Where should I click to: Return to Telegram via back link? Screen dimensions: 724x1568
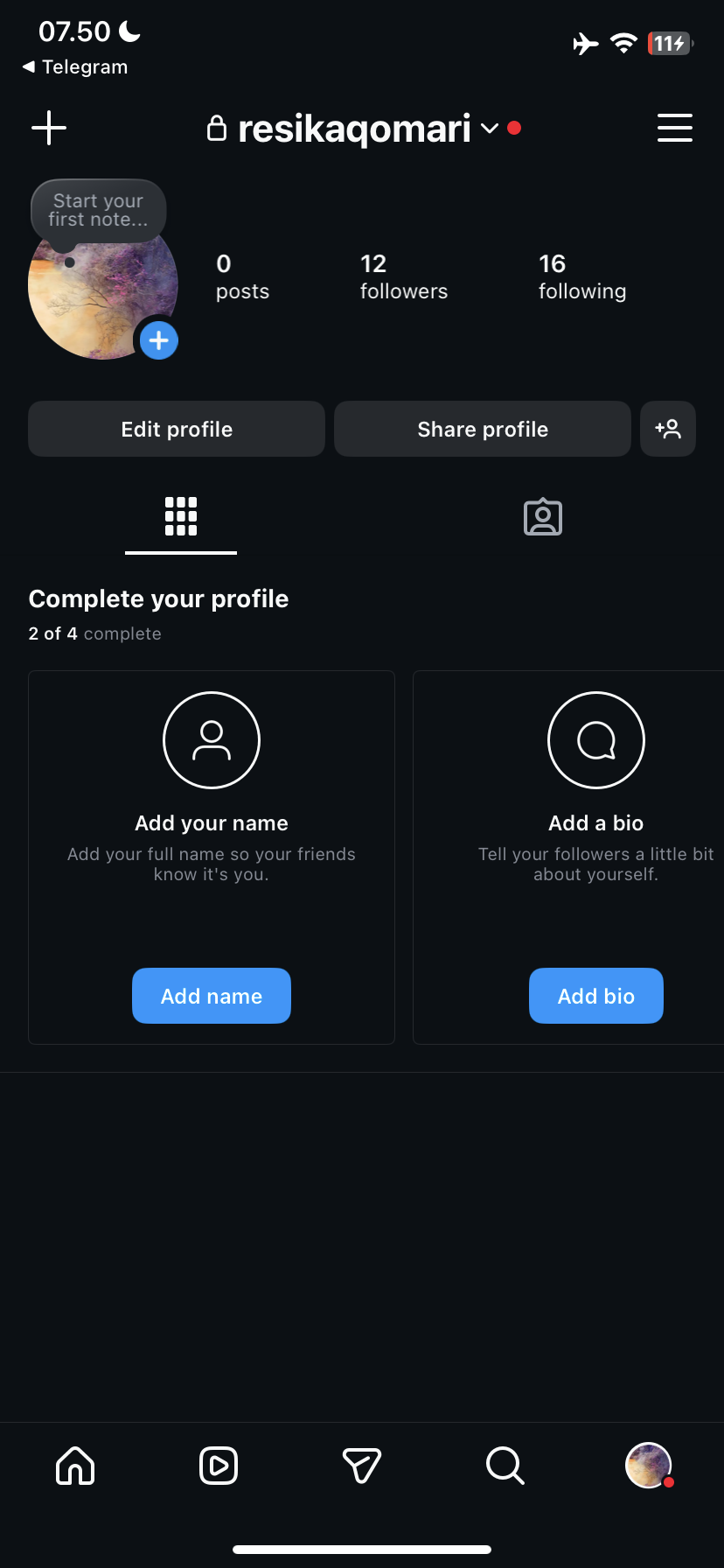pos(75,67)
